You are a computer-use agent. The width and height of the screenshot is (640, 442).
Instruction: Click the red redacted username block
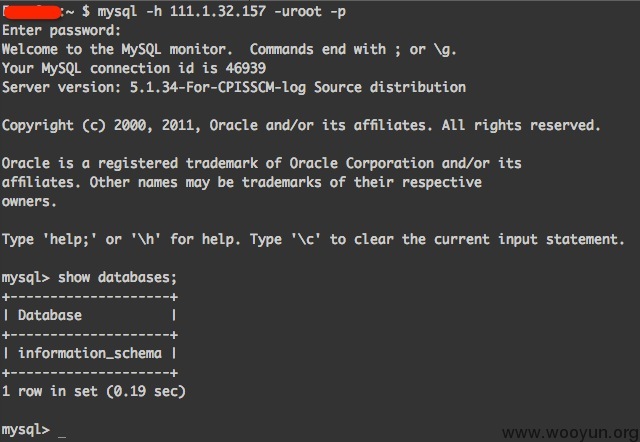[x=31, y=12]
